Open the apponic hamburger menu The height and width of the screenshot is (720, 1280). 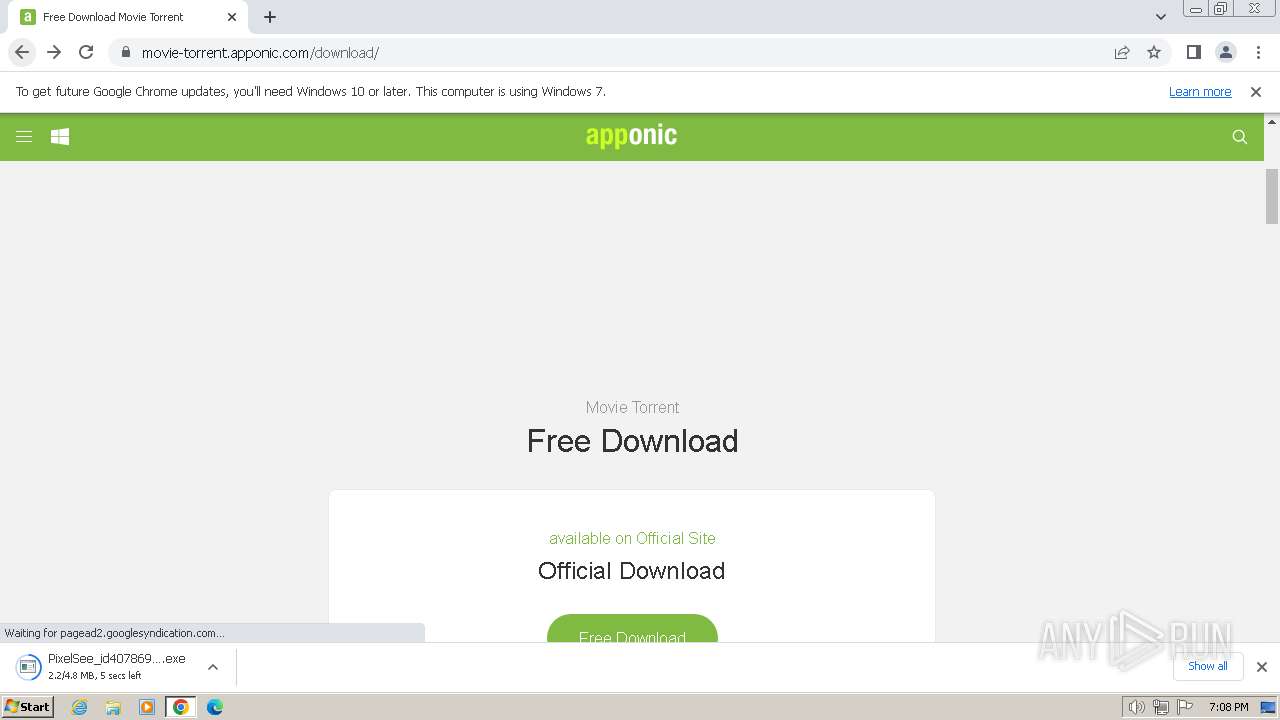point(24,137)
